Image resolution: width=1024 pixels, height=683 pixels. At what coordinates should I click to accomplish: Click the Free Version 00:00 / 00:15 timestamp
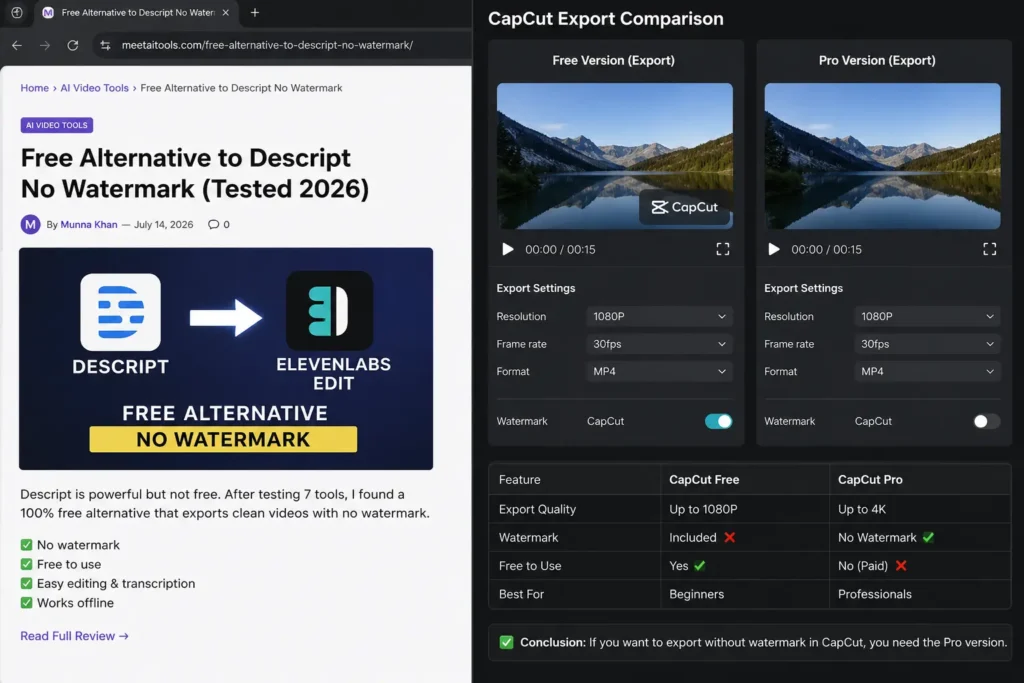pos(560,249)
